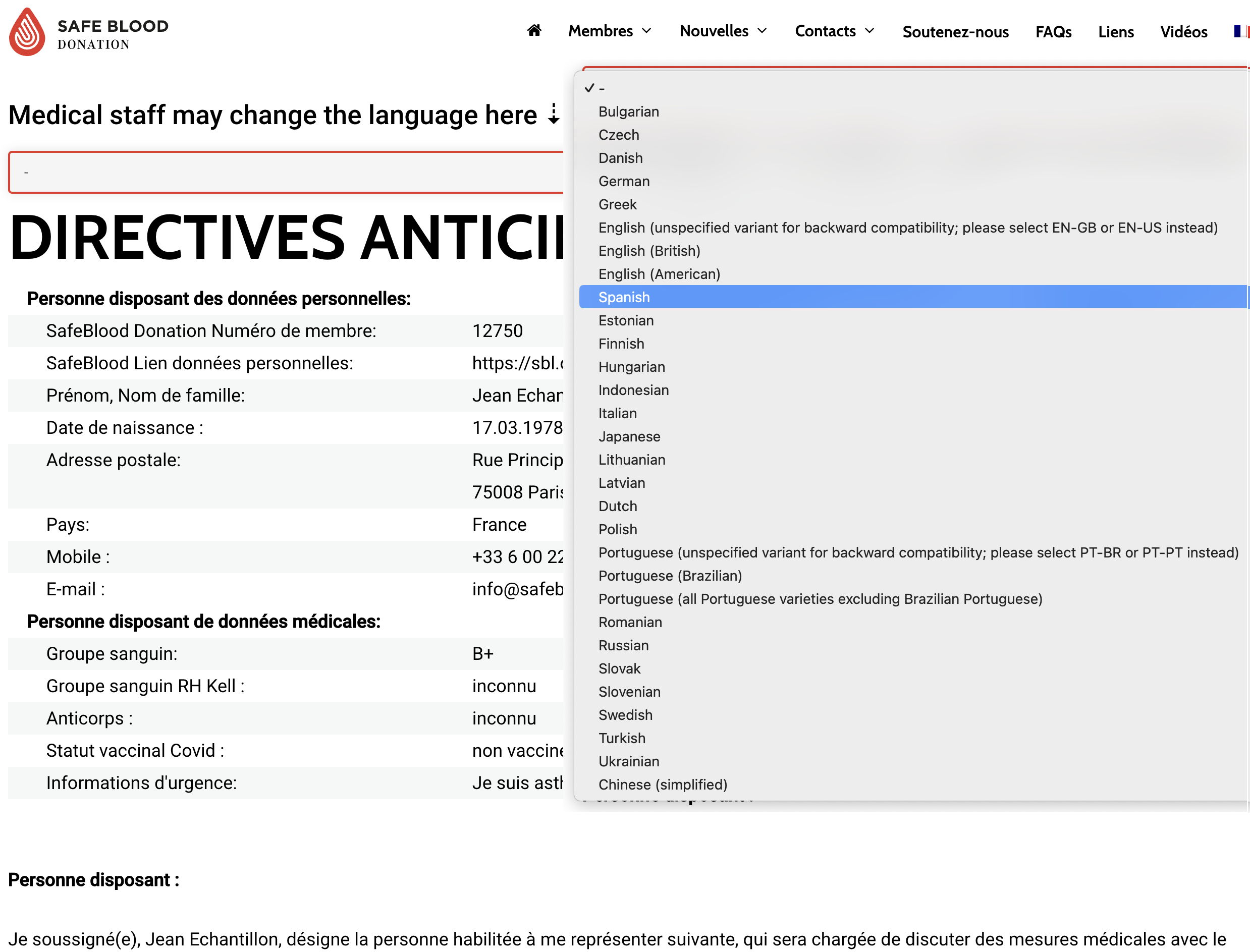Go to the FAQs page

tap(1053, 32)
